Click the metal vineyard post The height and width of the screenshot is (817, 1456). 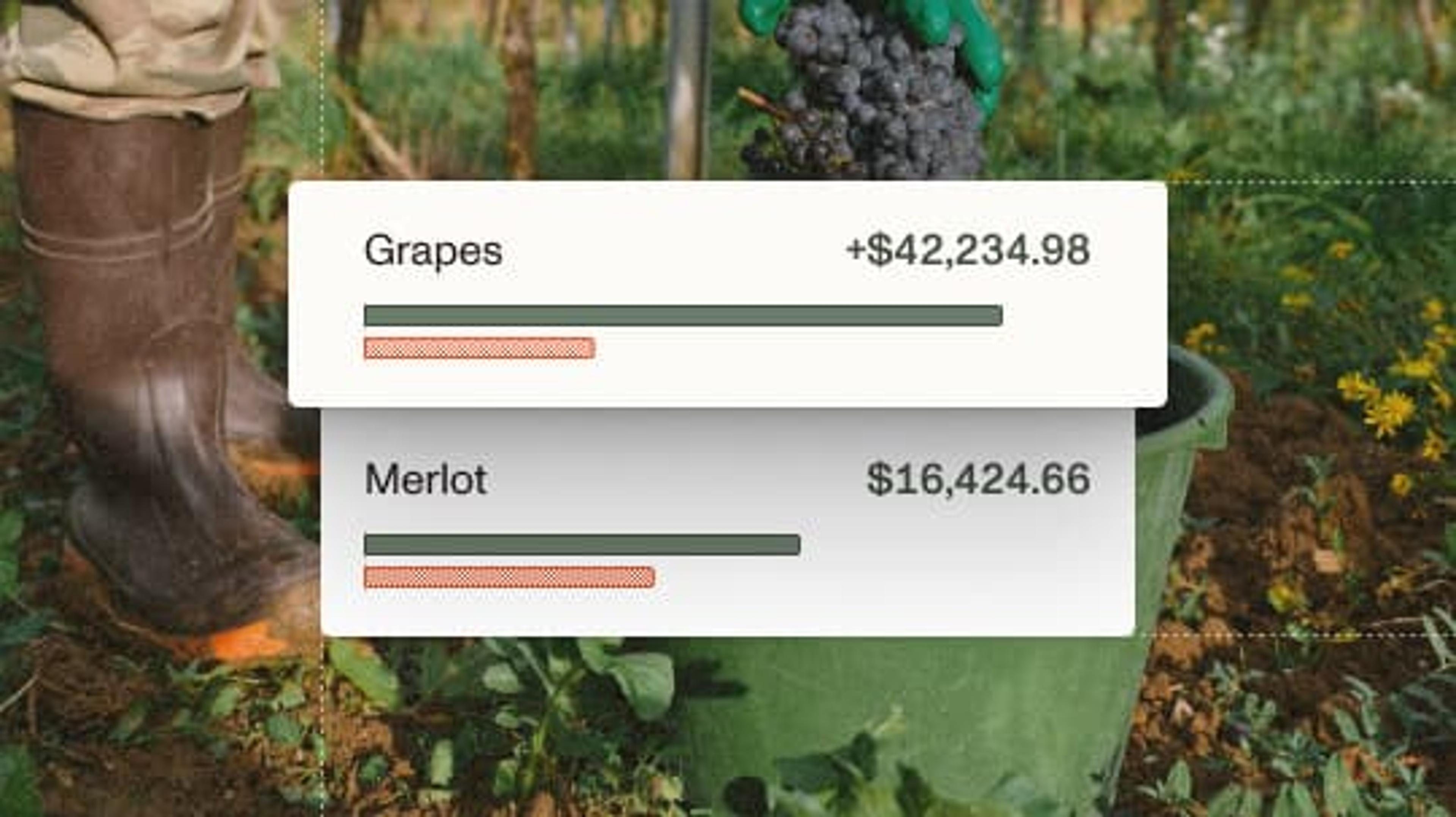(x=687, y=85)
